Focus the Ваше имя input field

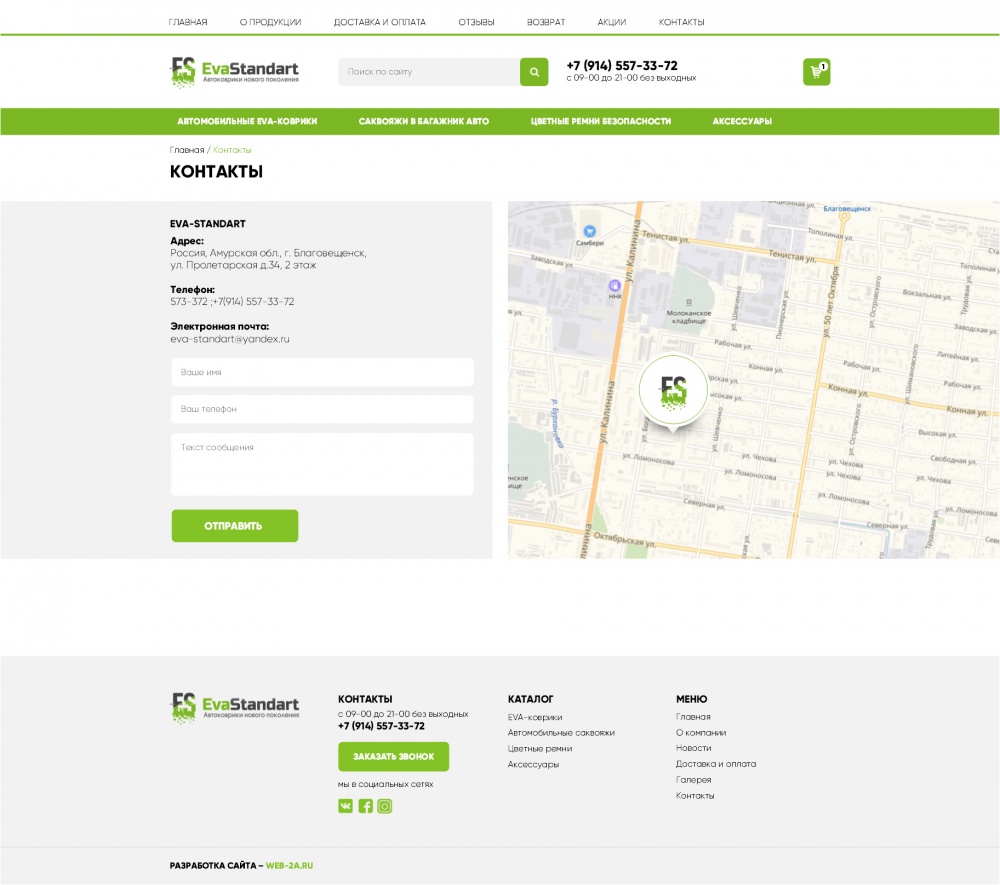[322, 372]
